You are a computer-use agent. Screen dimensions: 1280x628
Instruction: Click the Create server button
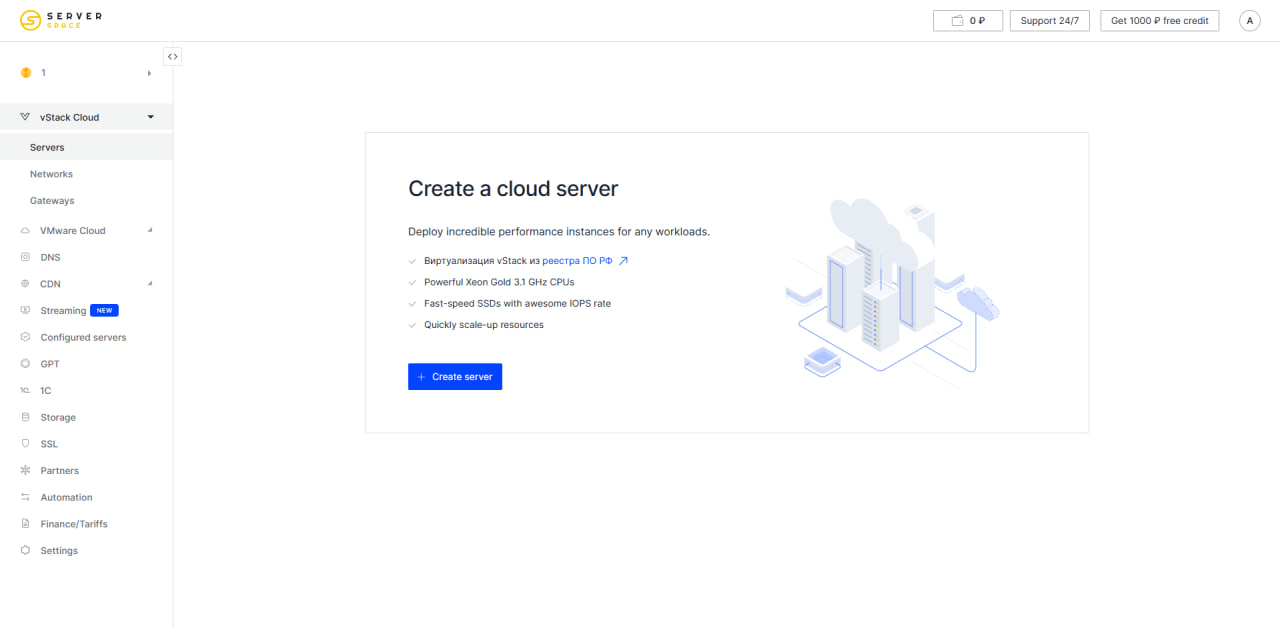pos(455,377)
